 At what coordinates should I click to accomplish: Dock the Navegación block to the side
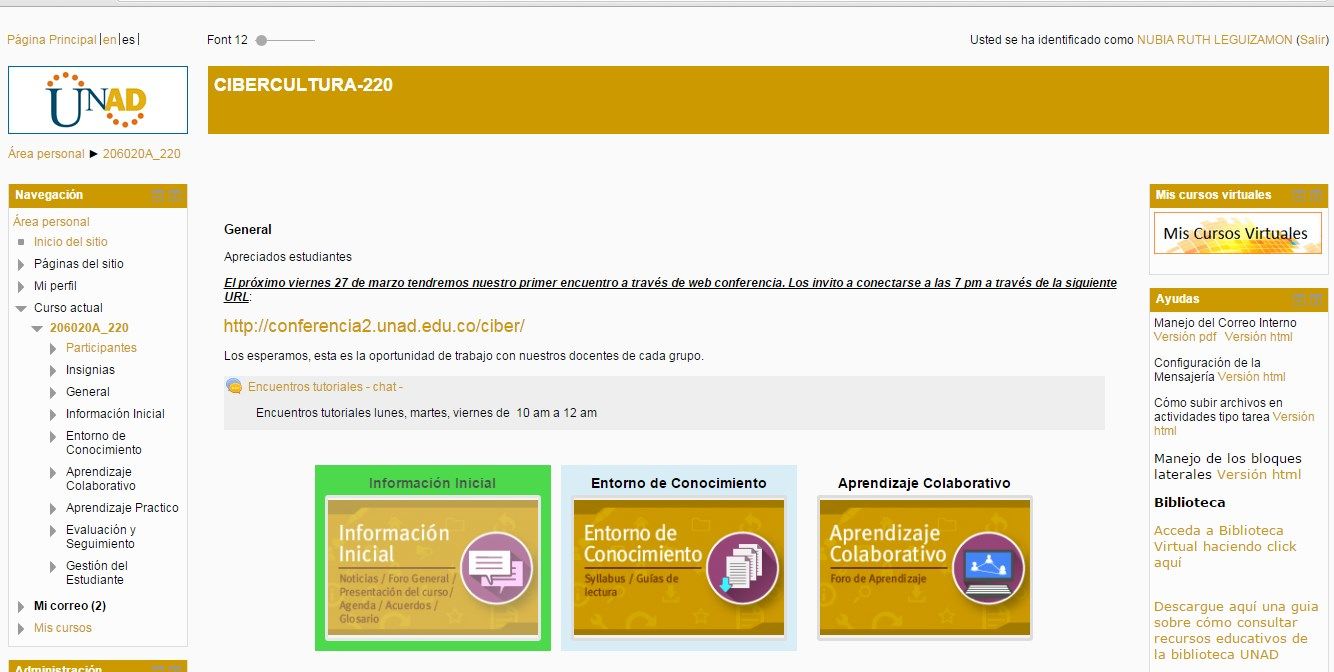[175, 195]
